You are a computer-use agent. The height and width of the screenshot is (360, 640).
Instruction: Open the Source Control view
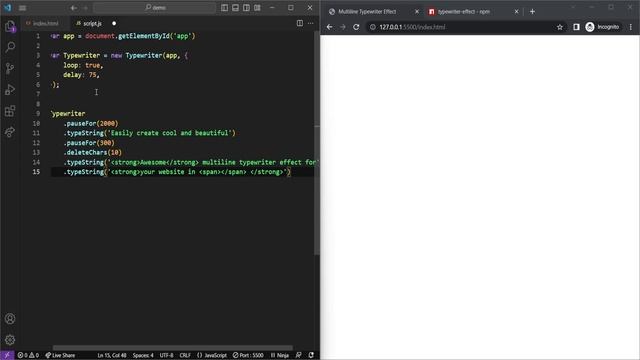(x=10, y=68)
